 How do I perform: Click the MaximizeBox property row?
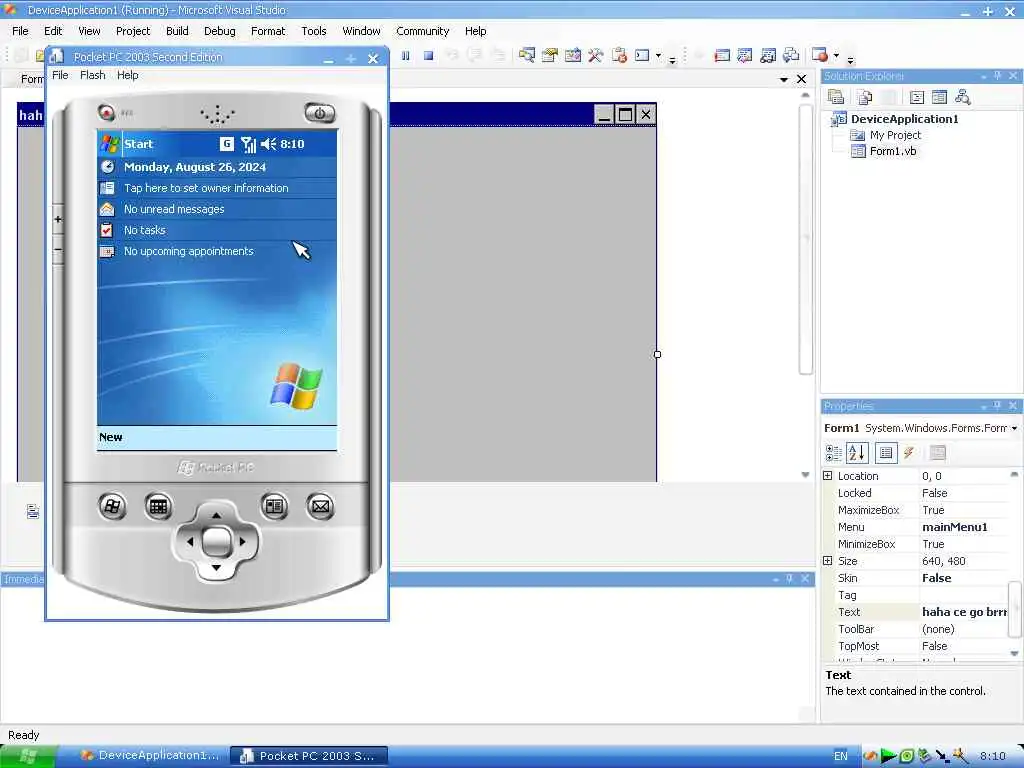coord(916,510)
